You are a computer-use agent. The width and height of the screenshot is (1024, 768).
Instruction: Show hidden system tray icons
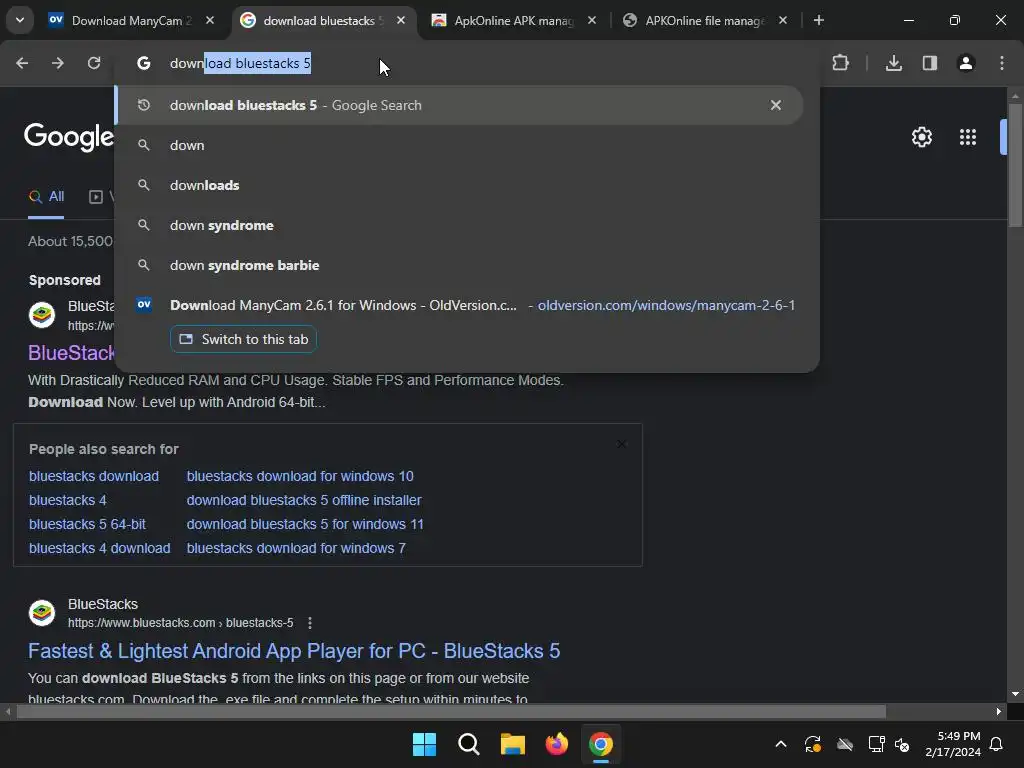pyautogui.click(x=780, y=744)
